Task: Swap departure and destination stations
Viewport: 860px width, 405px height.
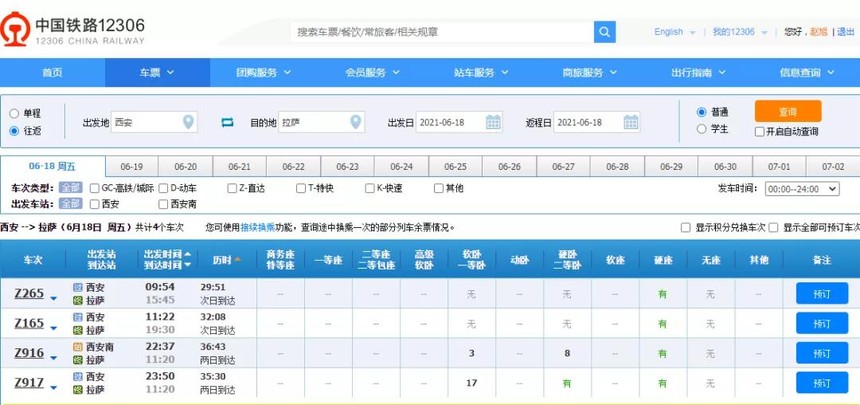Action: [x=227, y=122]
